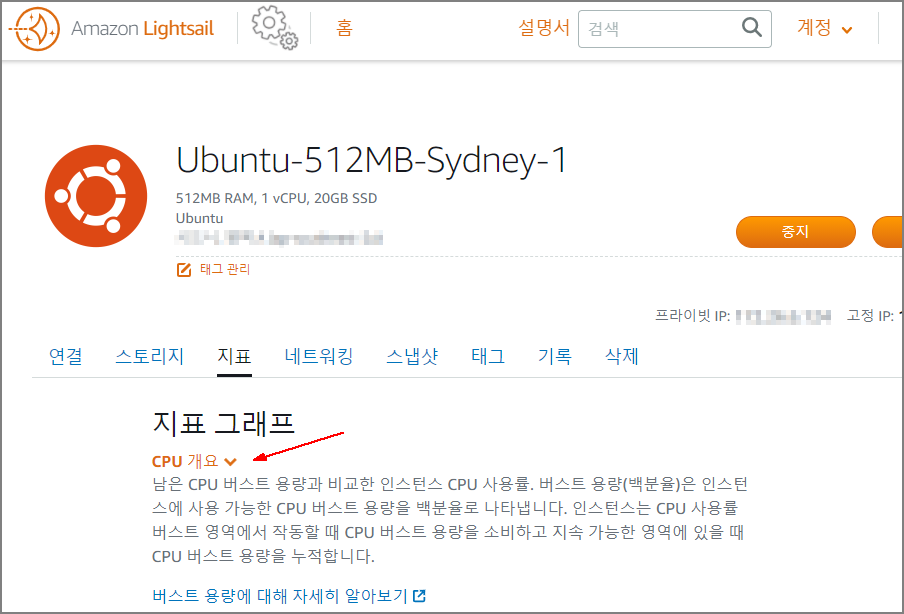The image size is (904, 614).
Task: Open the 스냅샷 tab
Action: pos(412,356)
